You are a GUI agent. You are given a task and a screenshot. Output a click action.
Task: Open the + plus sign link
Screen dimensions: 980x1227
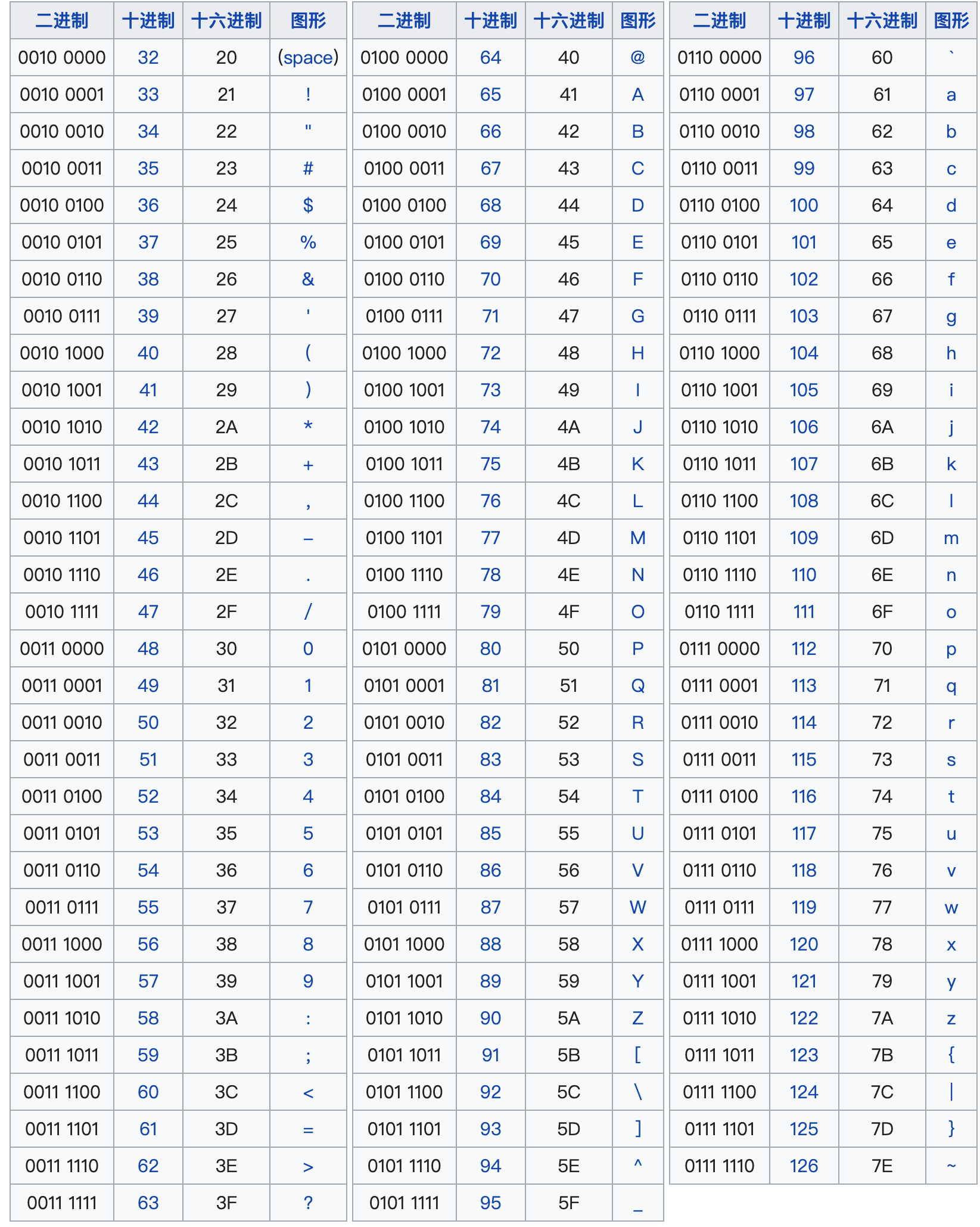308,464
